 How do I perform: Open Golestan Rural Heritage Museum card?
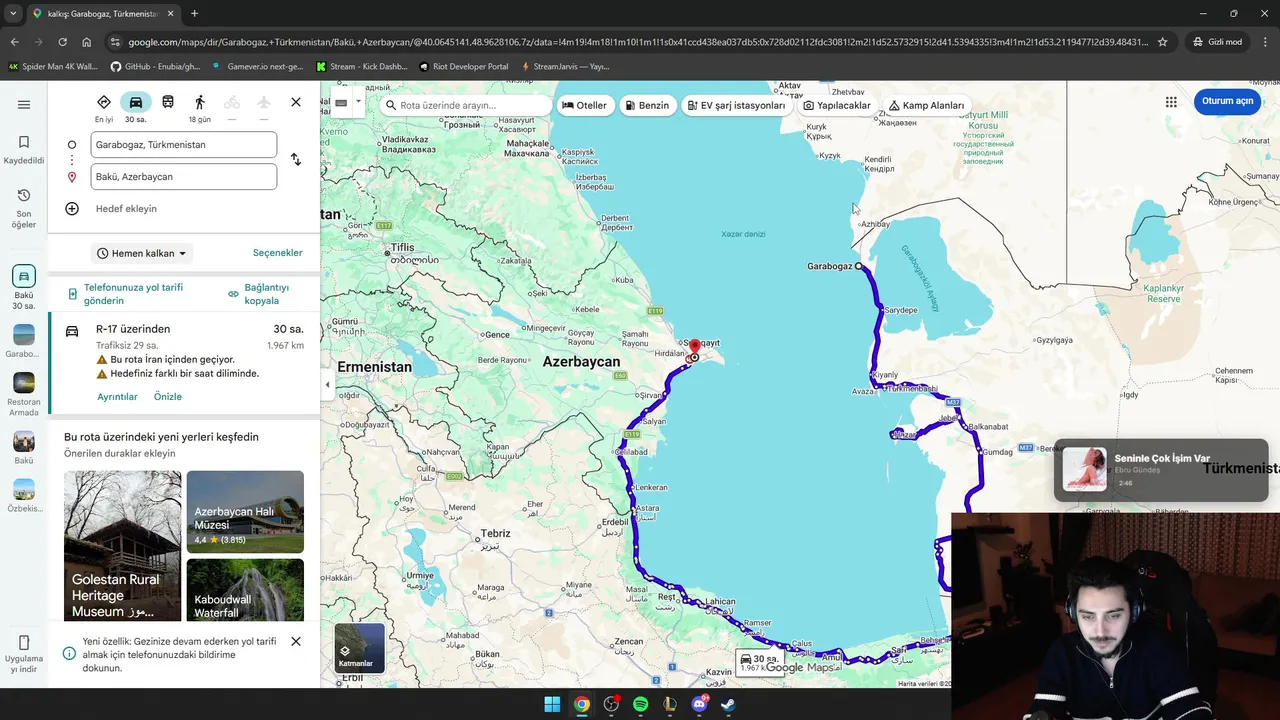point(123,546)
